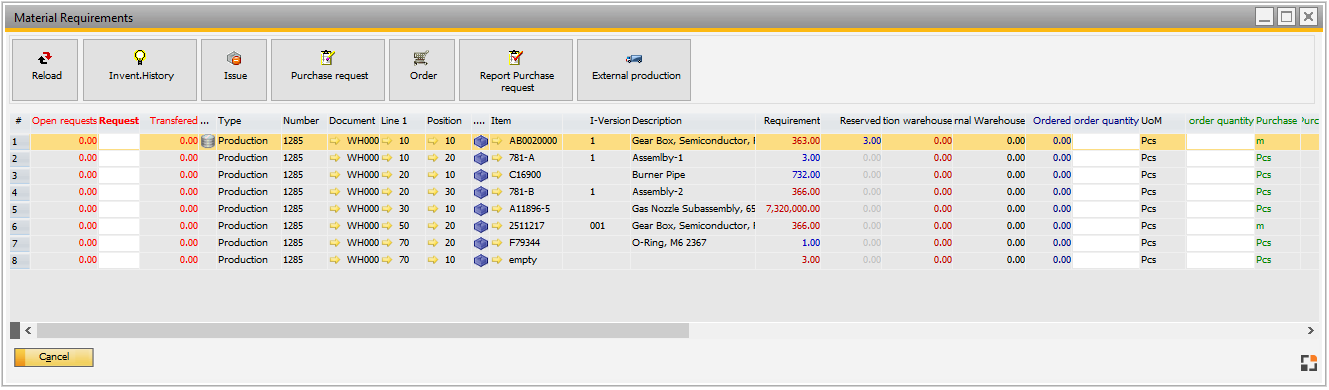Click the database icon in row 1

[x=208, y=141]
